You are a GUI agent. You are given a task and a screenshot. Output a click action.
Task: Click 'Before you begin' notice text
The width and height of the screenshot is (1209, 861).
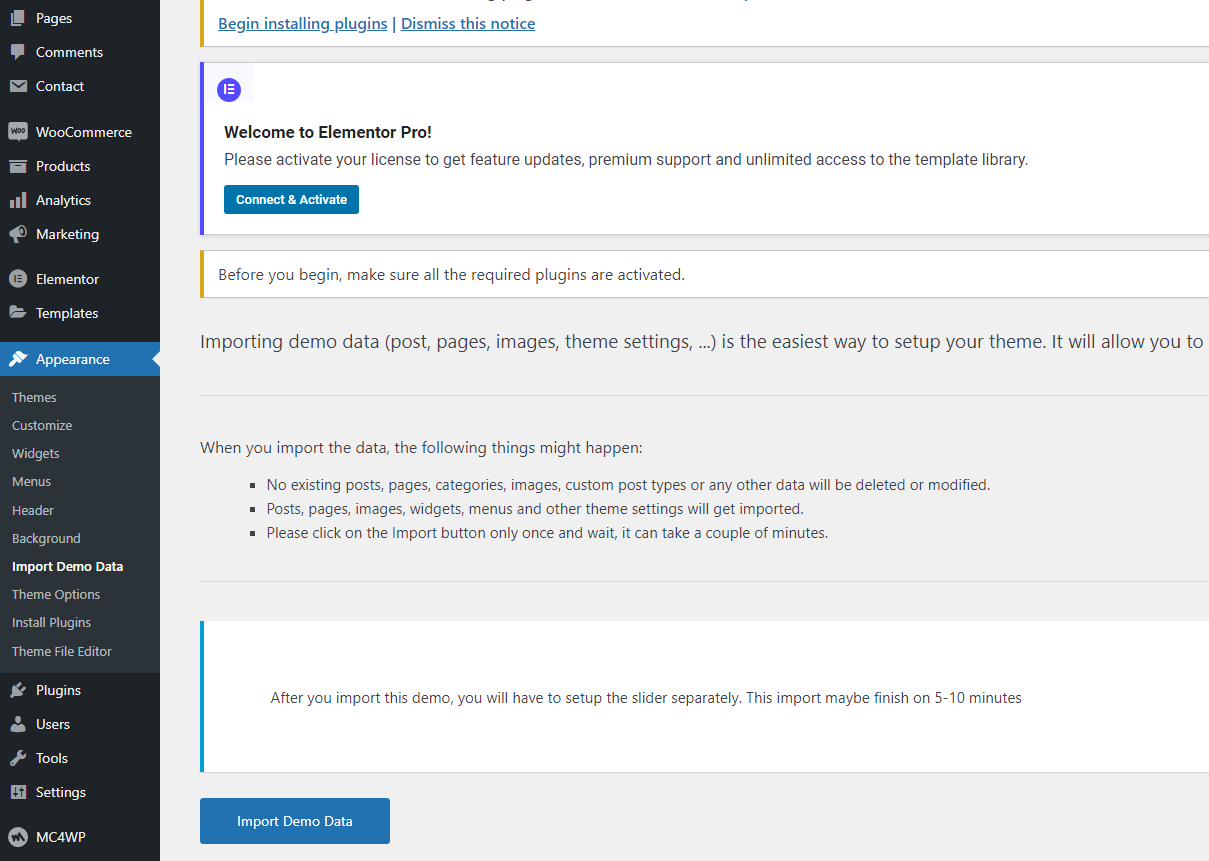coord(451,274)
